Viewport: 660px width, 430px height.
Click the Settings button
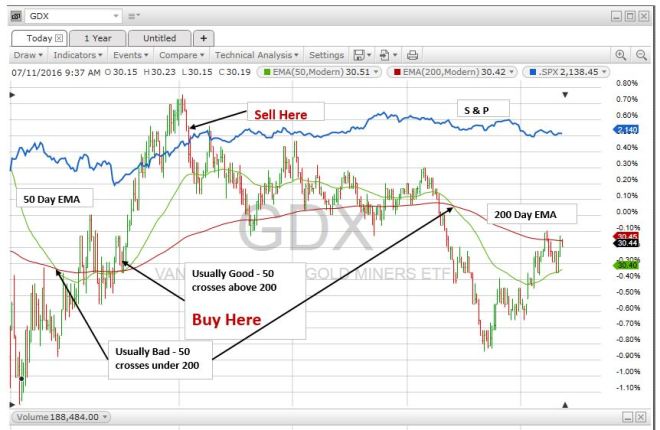(x=326, y=55)
